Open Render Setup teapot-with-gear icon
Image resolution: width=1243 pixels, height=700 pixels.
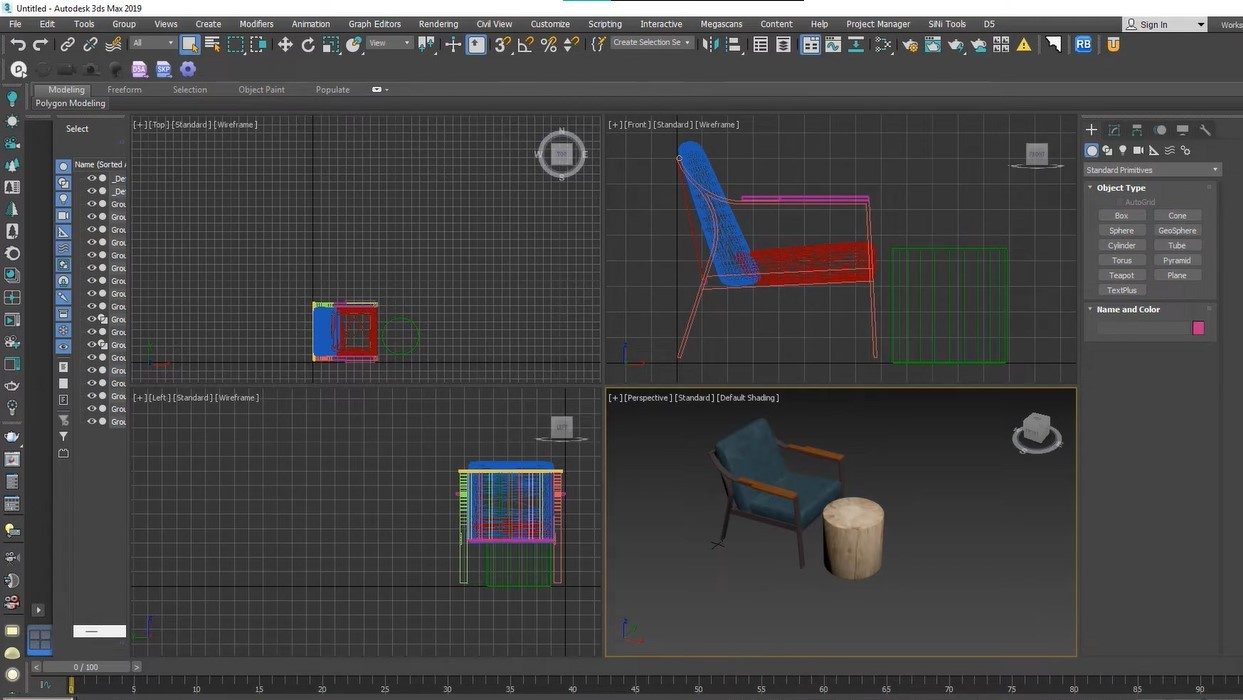tap(909, 44)
